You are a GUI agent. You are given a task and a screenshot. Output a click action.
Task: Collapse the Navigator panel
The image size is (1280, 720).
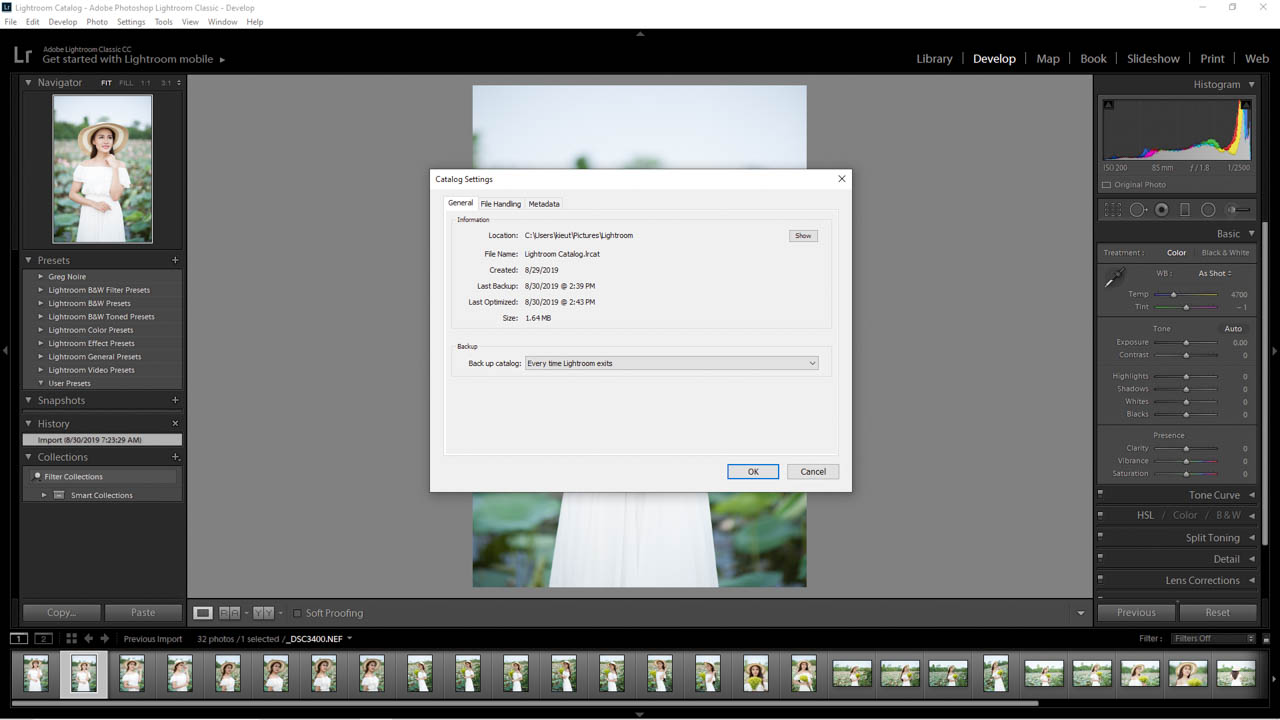click(27, 82)
